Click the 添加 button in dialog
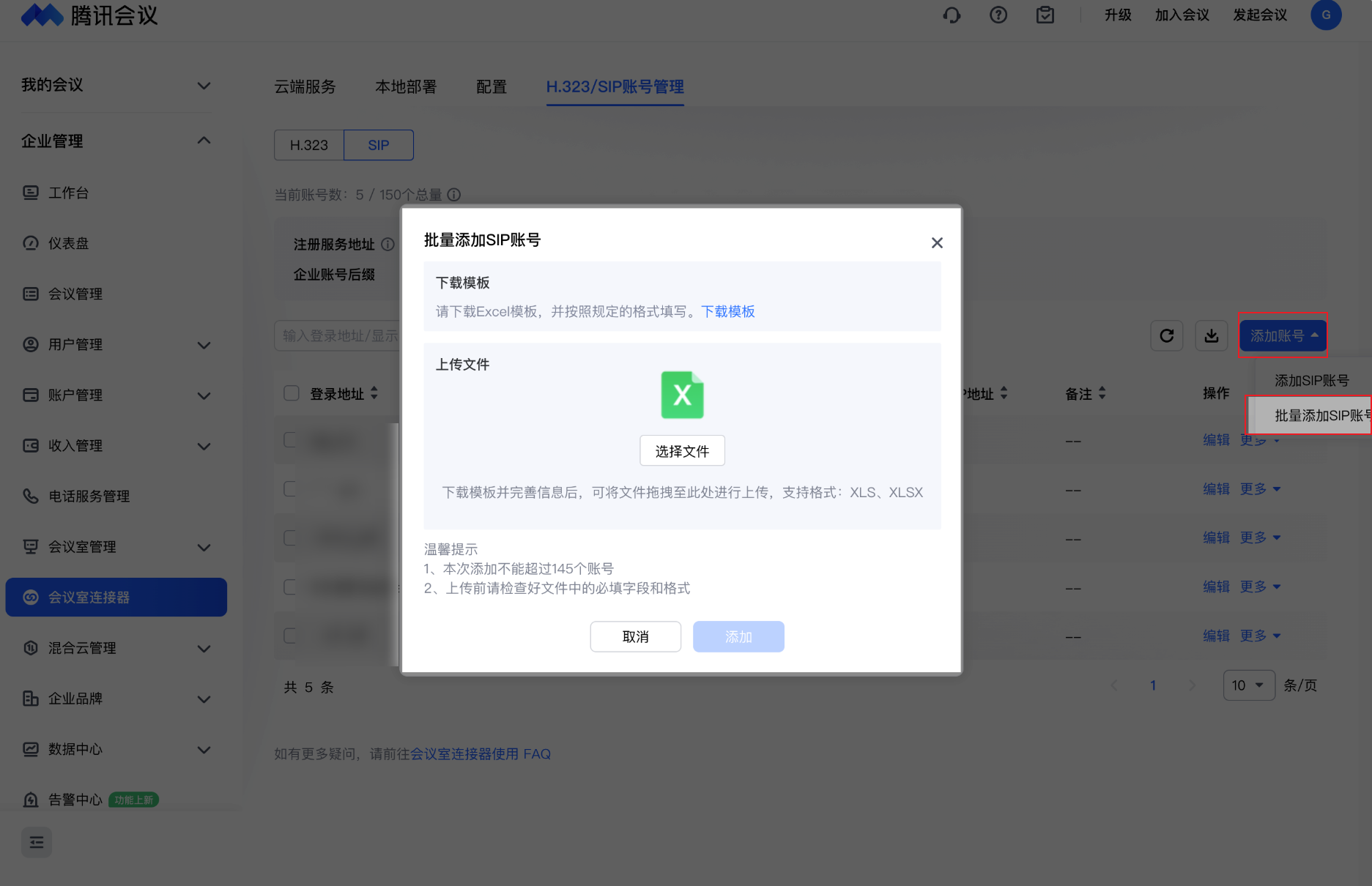This screenshot has height=886, width=1372. 738,636
